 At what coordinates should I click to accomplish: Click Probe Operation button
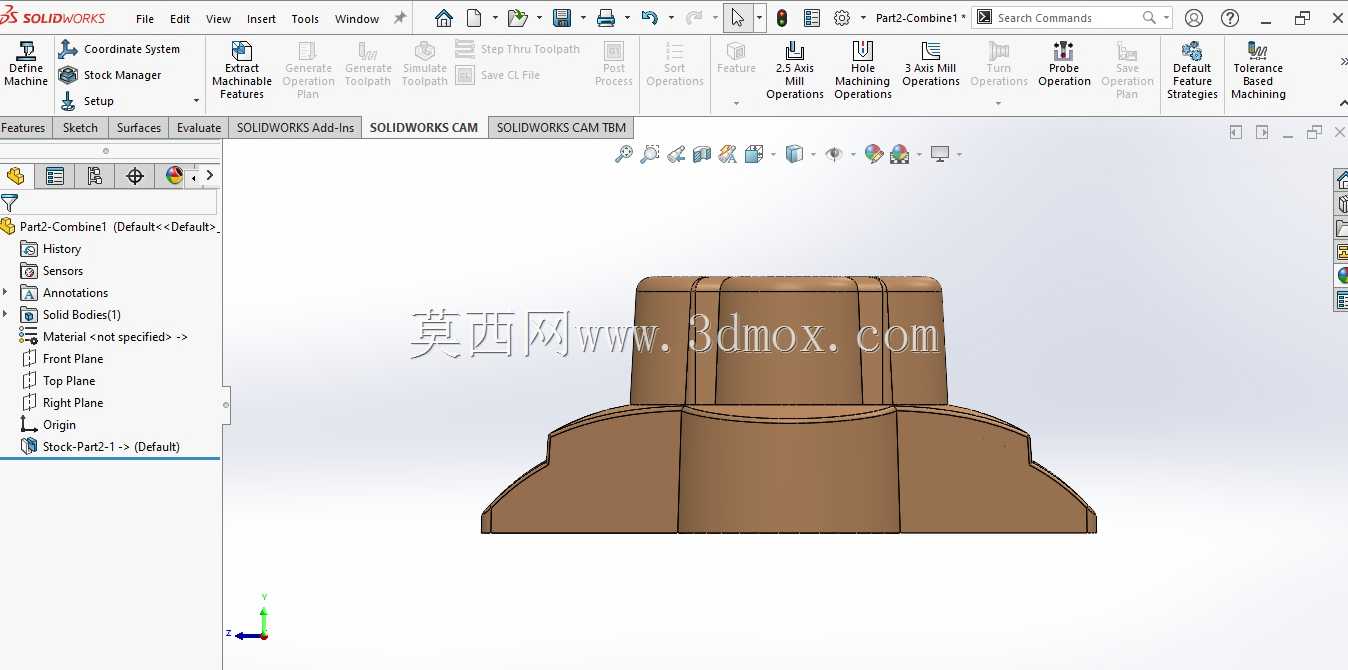1064,64
